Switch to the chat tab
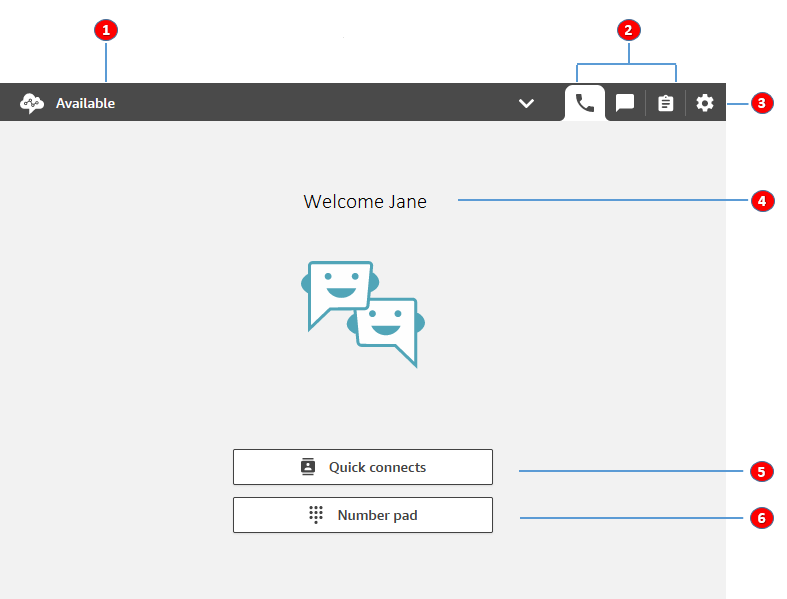This screenshot has width=787, height=599. [625, 103]
